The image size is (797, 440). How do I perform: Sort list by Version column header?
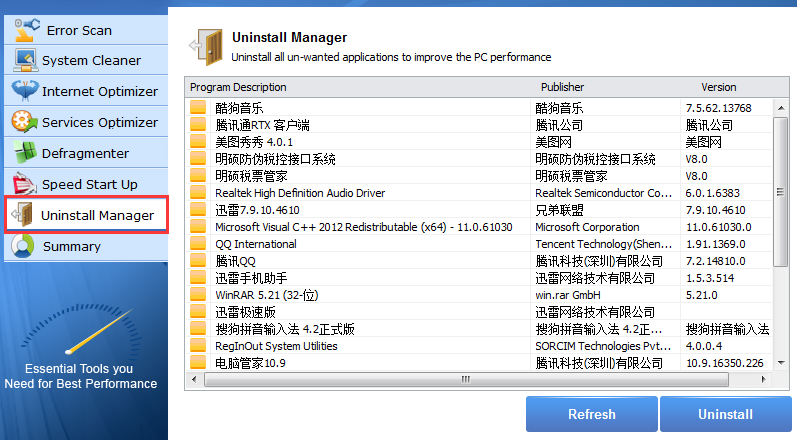[718, 87]
